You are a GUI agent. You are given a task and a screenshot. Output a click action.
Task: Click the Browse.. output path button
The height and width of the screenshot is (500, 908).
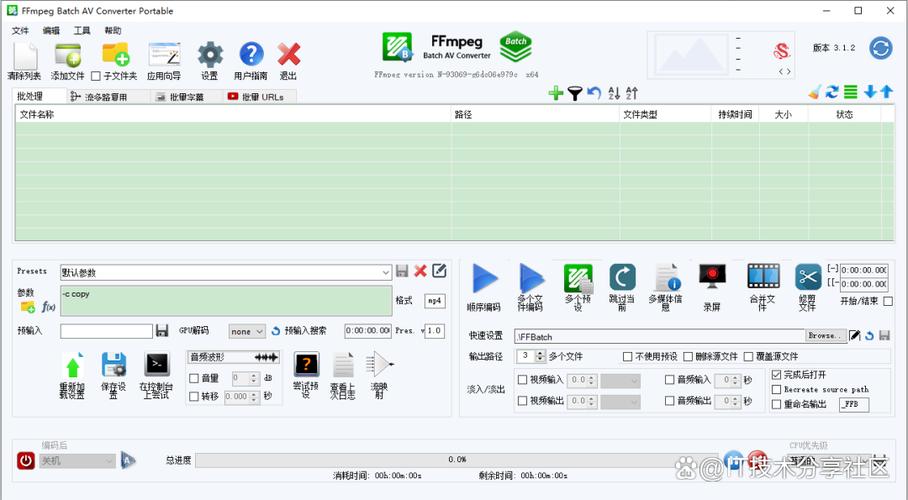click(826, 336)
